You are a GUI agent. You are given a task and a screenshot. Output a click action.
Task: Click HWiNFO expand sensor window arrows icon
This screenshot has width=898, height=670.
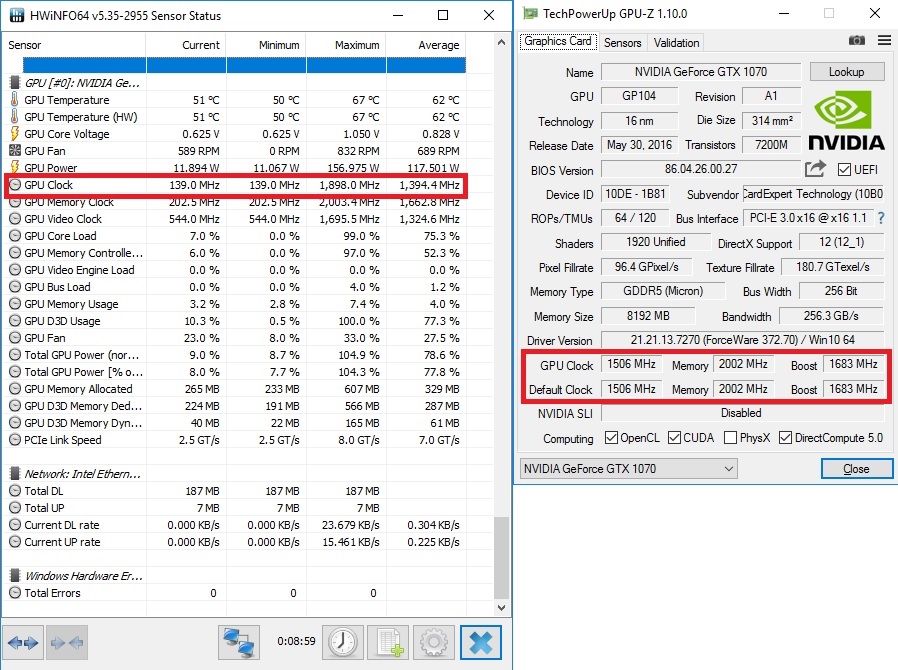tap(23, 643)
